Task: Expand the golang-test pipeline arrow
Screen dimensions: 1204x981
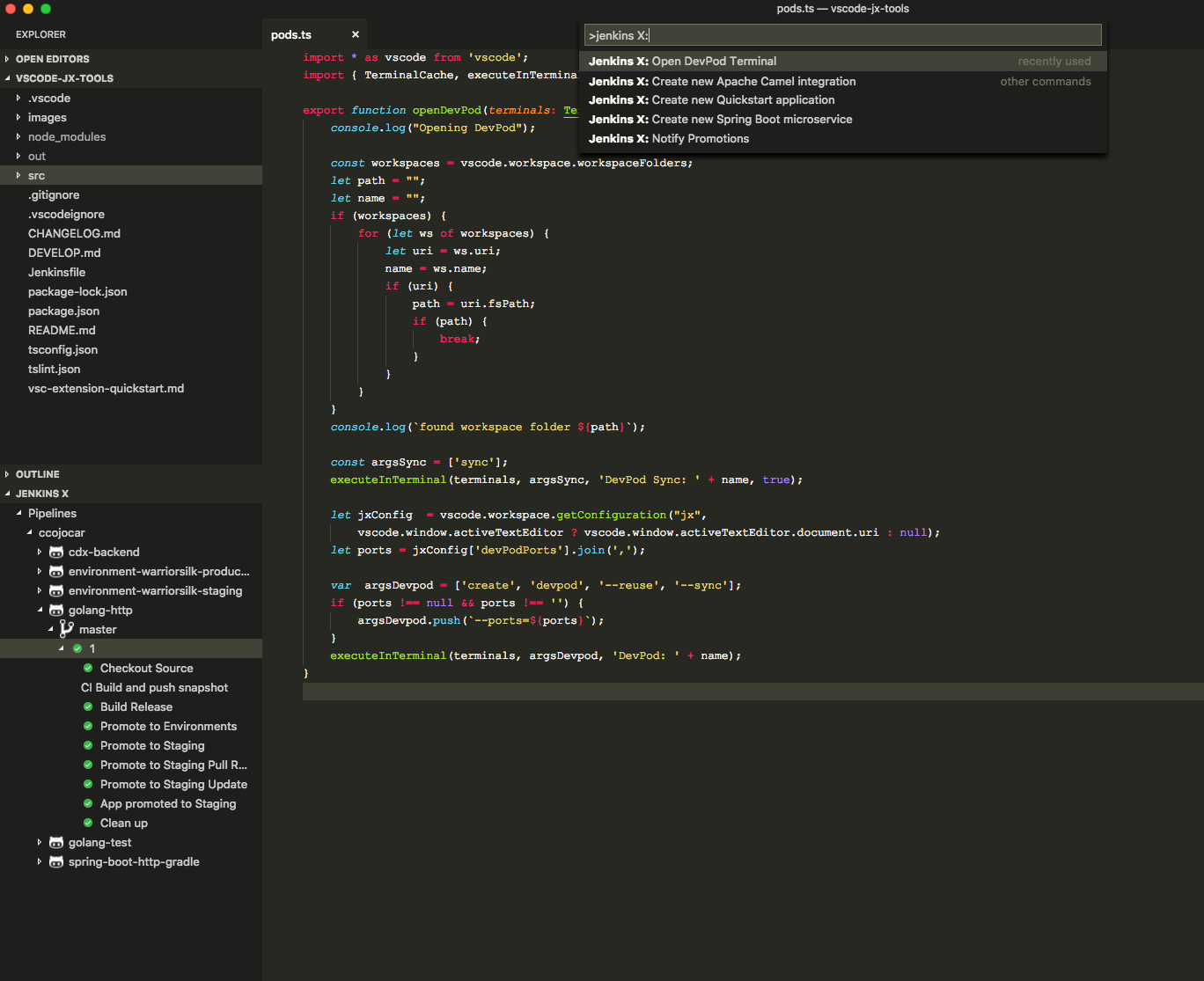Action: click(40, 842)
